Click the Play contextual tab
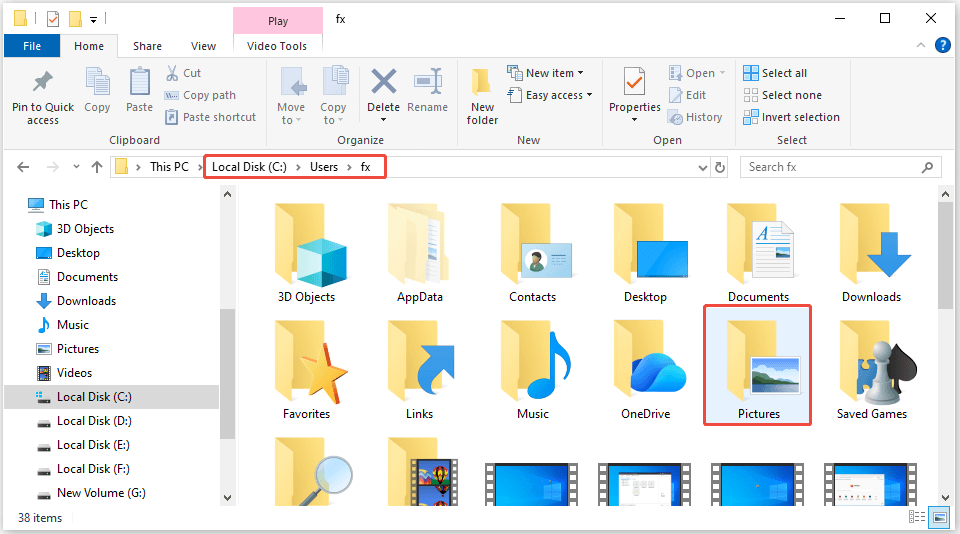 click(x=278, y=21)
